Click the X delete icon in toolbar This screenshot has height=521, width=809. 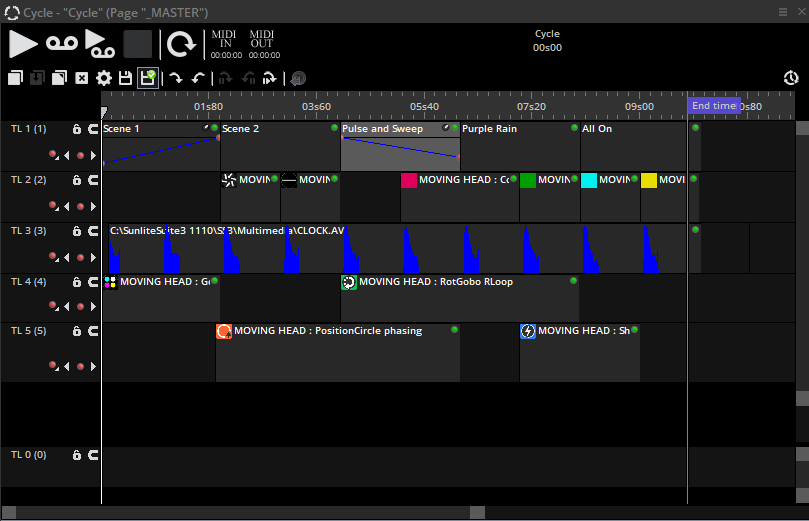(x=82, y=78)
